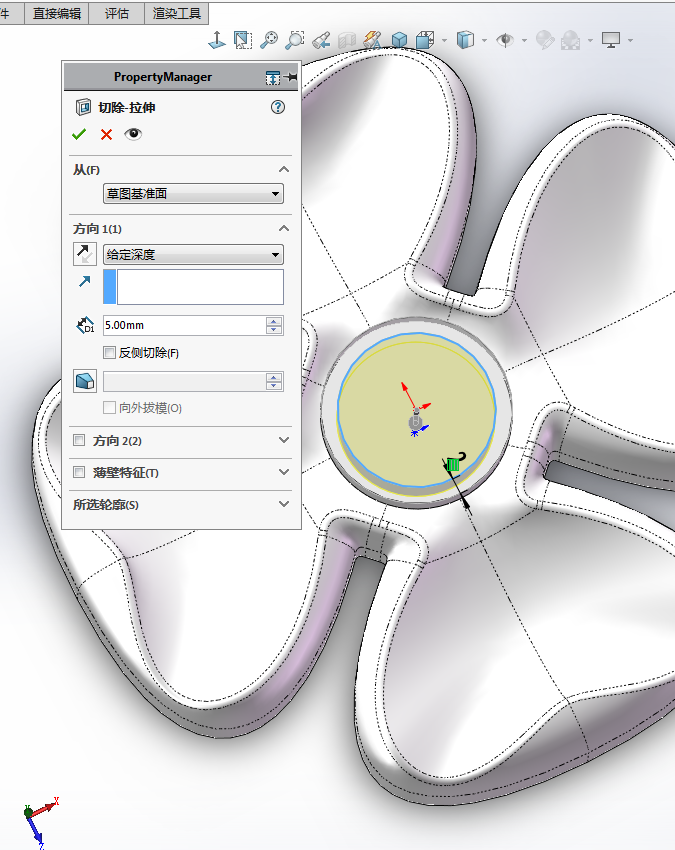Click the 切除-拉伸 feature icon

click(83, 107)
